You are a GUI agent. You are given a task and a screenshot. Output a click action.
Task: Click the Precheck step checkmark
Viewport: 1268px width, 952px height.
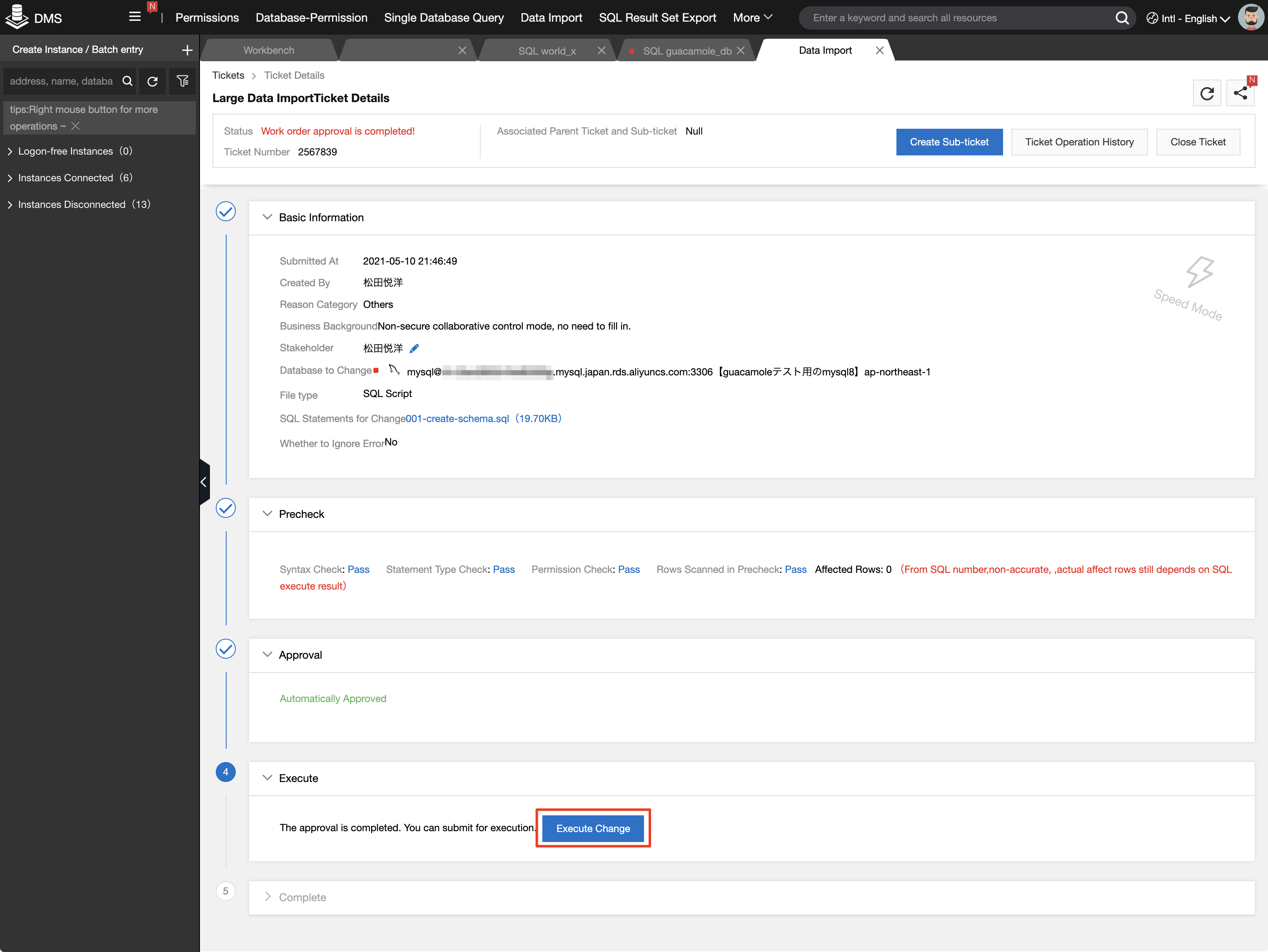pyautogui.click(x=226, y=508)
